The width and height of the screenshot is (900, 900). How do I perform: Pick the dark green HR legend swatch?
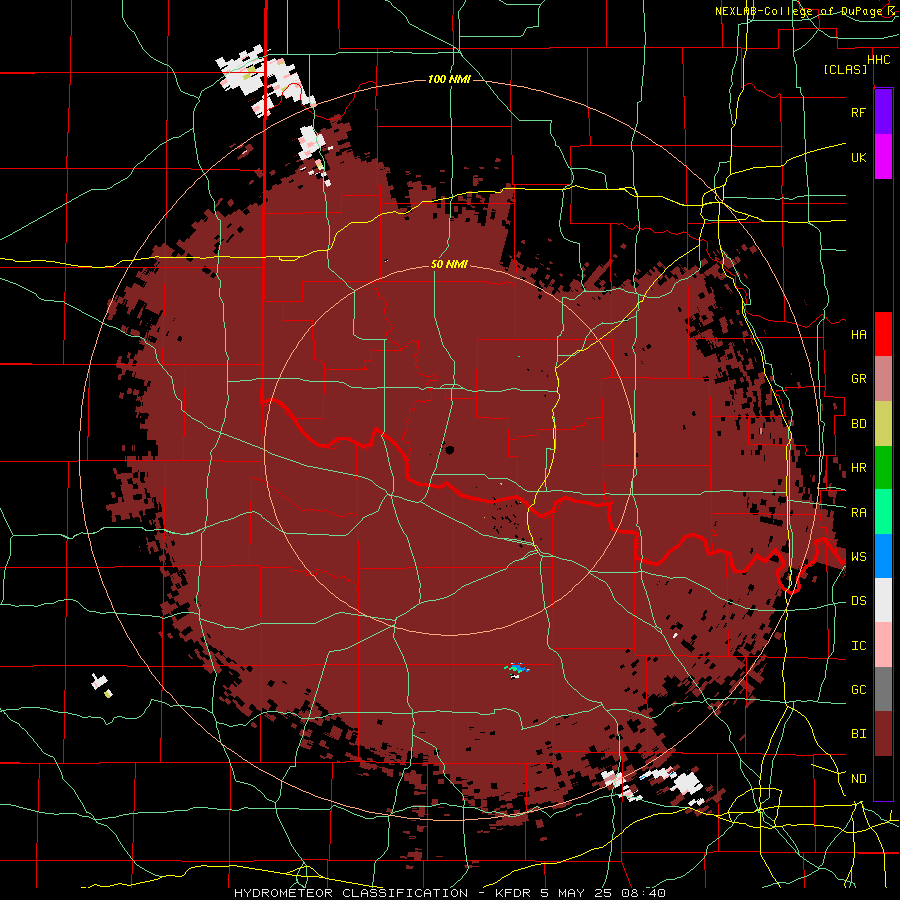tap(883, 468)
